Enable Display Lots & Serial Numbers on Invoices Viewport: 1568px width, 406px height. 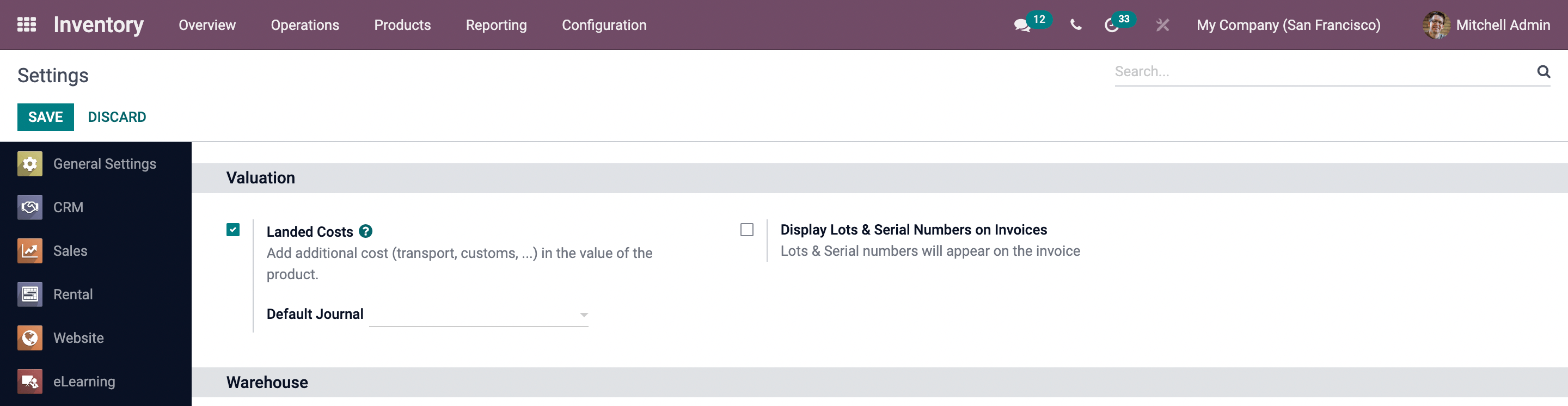[x=746, y=230]
